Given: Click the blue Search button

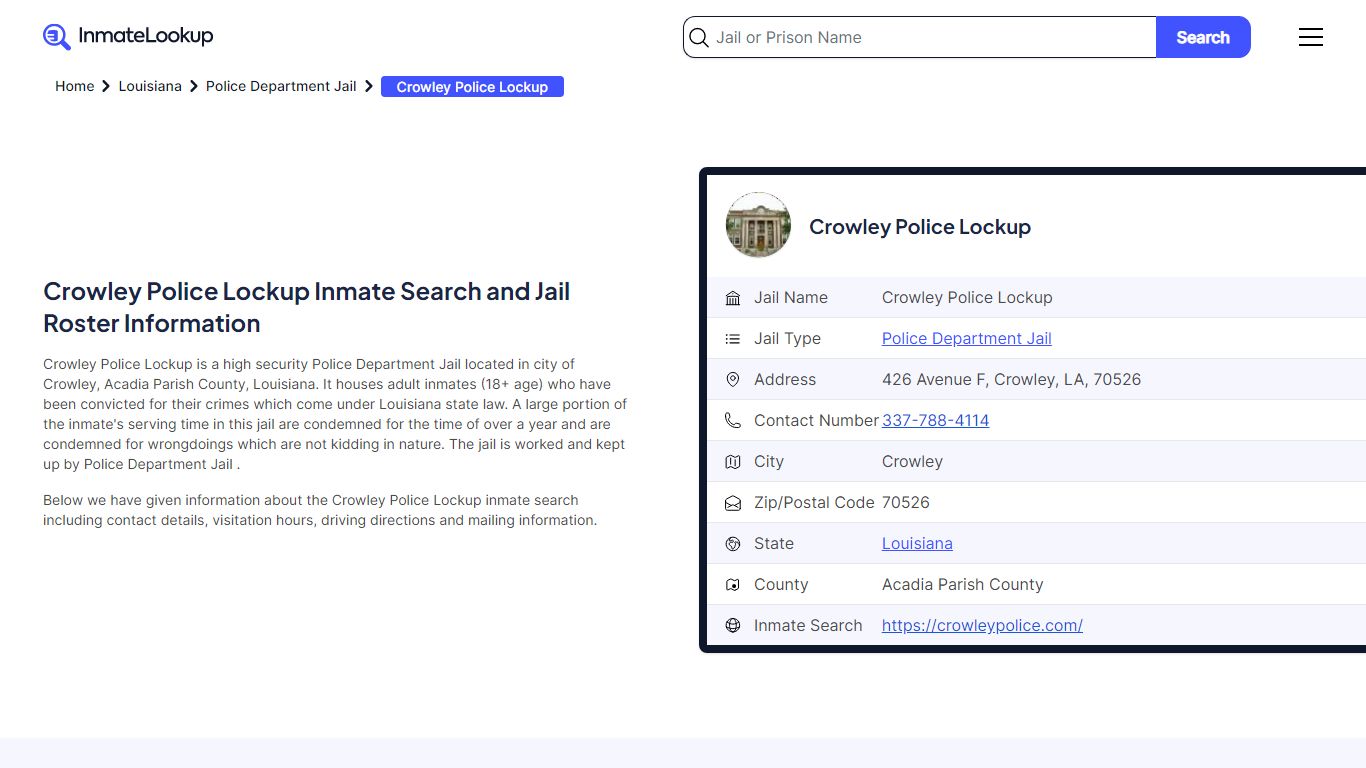Looking at the screenshot, I should click(x=1203, y=37).
